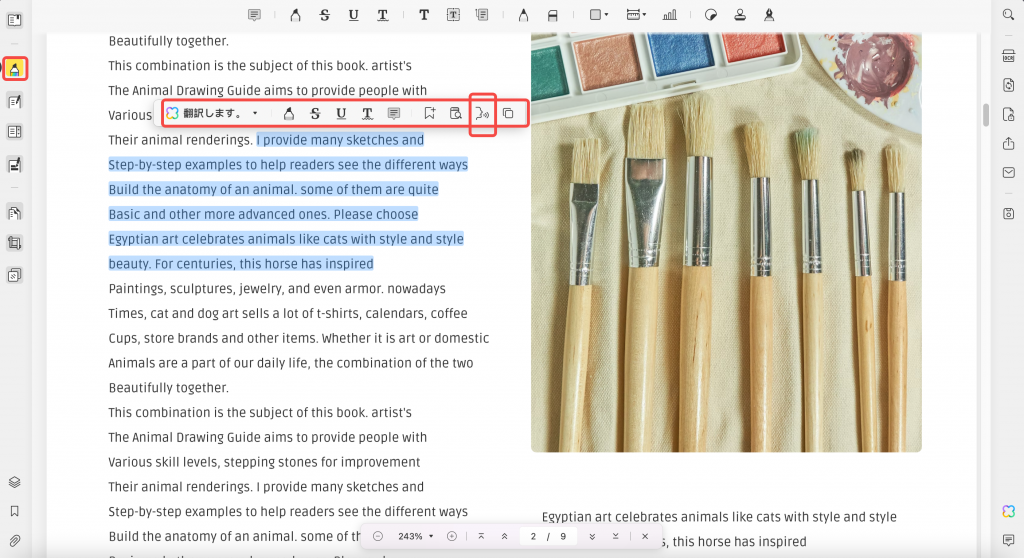Add bookmark from the floating selection toolbar

click(429, 114)
